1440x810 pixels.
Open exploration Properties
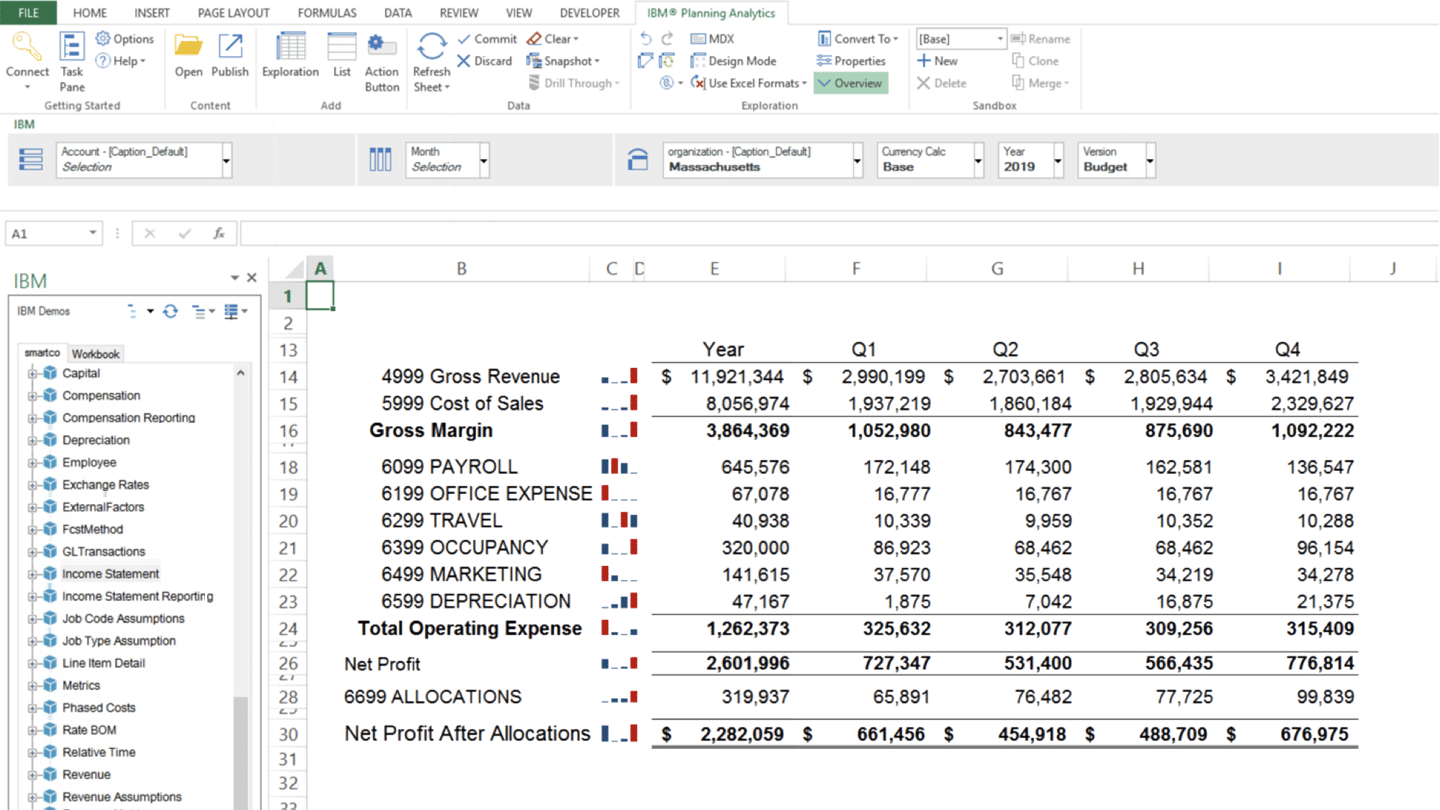[851, 61]
